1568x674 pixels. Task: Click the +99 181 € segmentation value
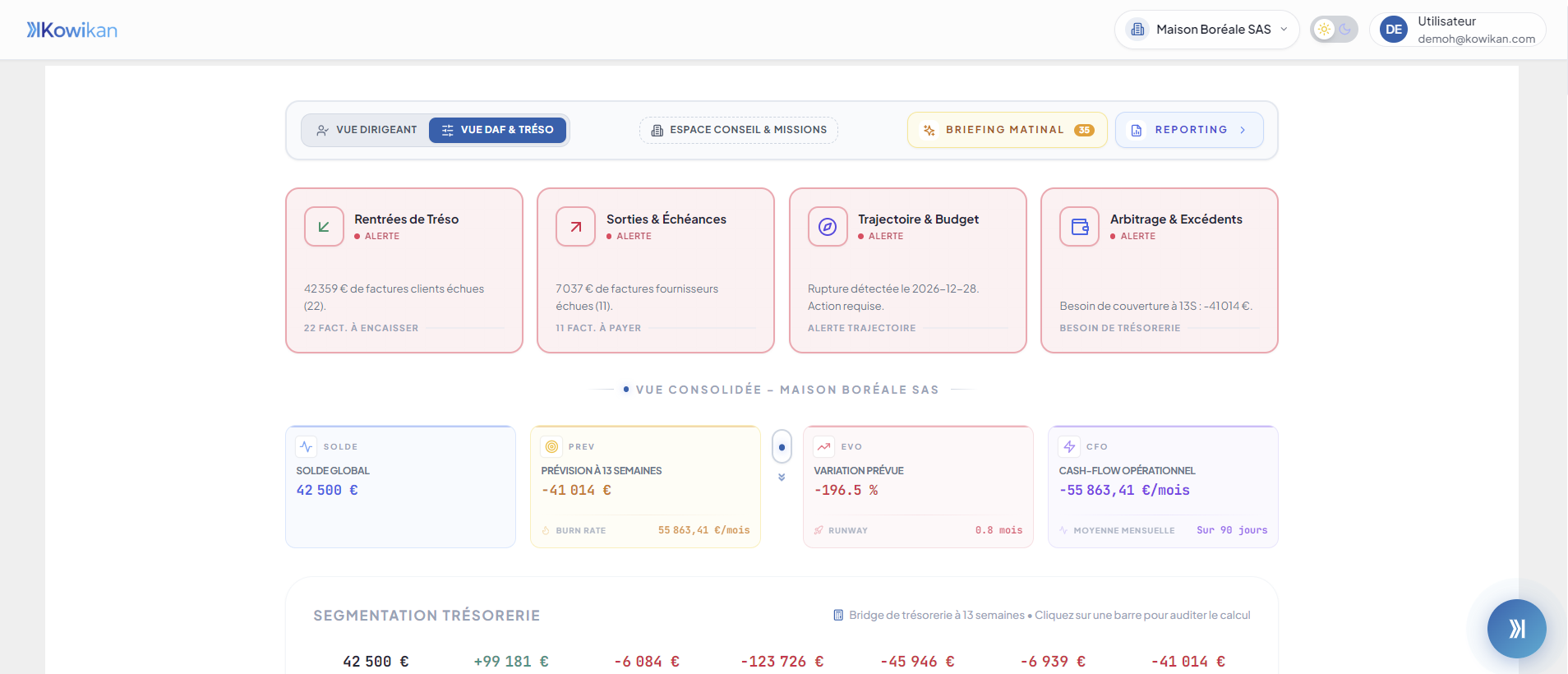click(511, 662)
